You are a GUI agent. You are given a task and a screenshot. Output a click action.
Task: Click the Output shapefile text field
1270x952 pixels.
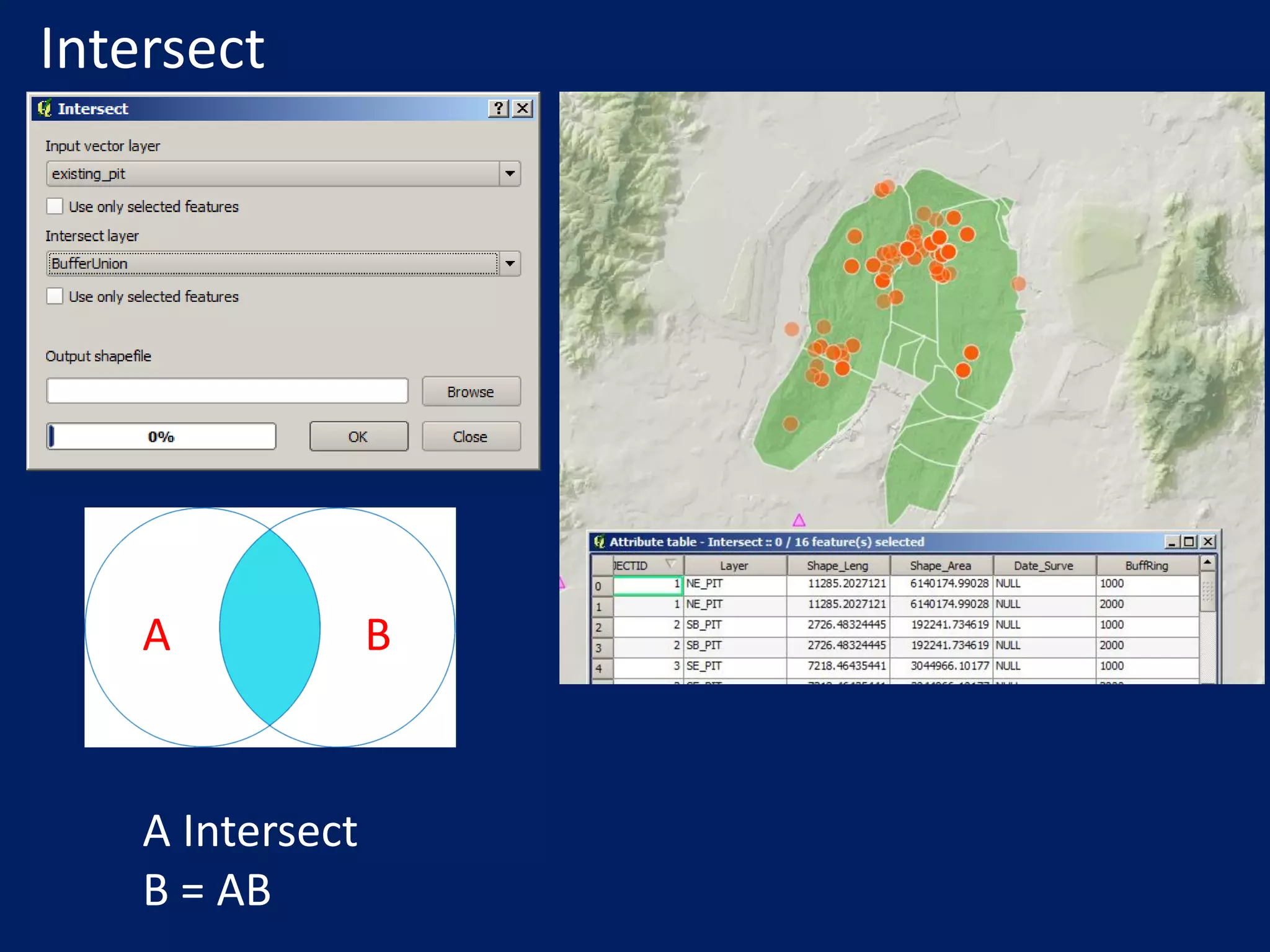tap(227, 391)
